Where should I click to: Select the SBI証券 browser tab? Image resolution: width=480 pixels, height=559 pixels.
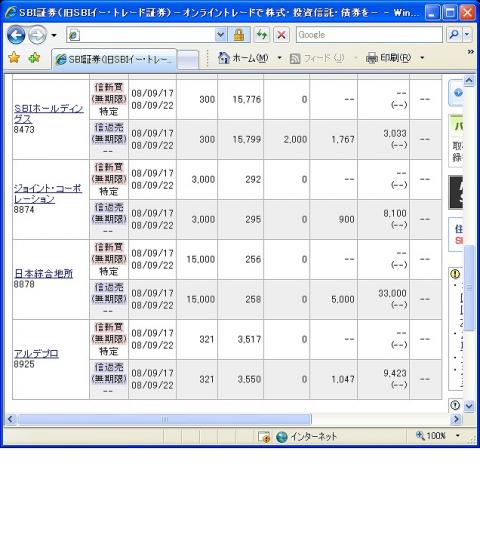point(114,59)
